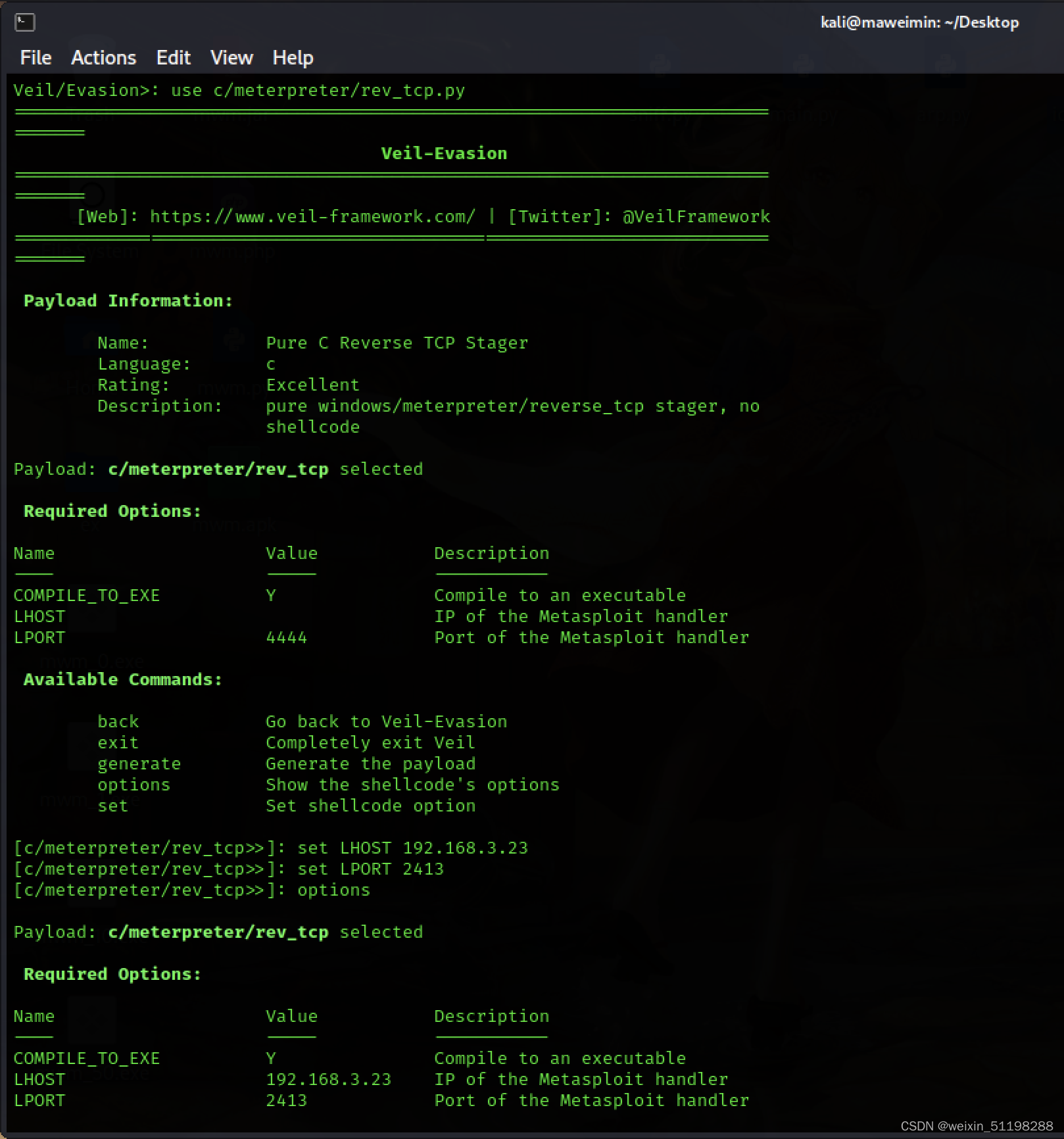The height and width of the screenshot is (1139, 1064).
Task: Click the 'generate' command name
Action: click(139, 763)
